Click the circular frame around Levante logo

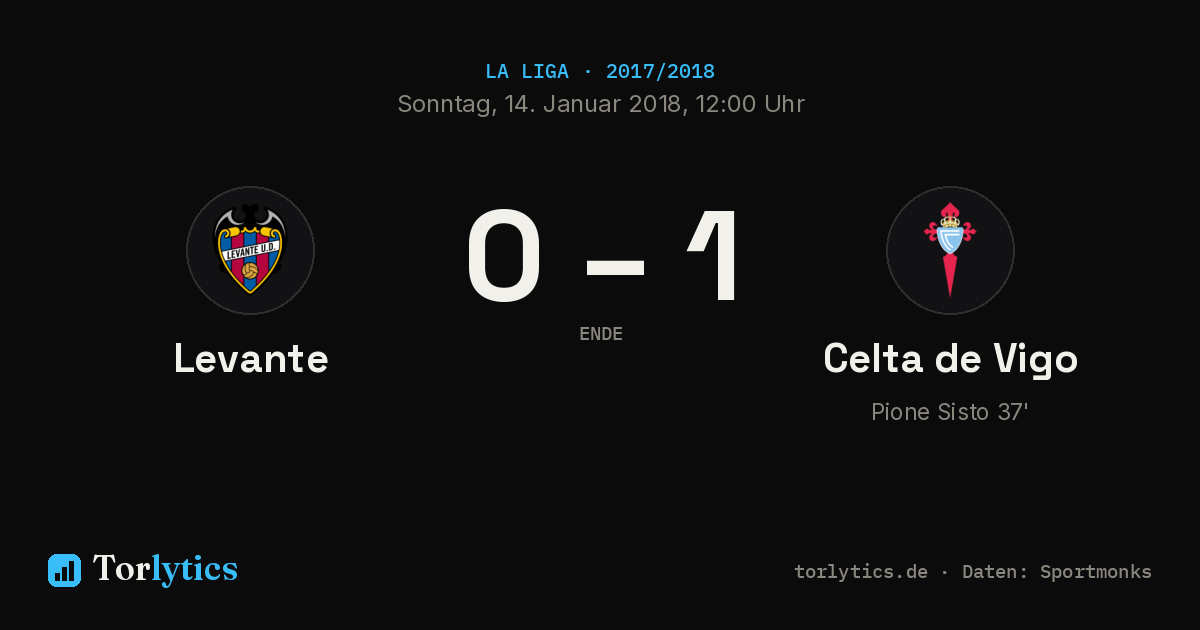pos(250,250)
